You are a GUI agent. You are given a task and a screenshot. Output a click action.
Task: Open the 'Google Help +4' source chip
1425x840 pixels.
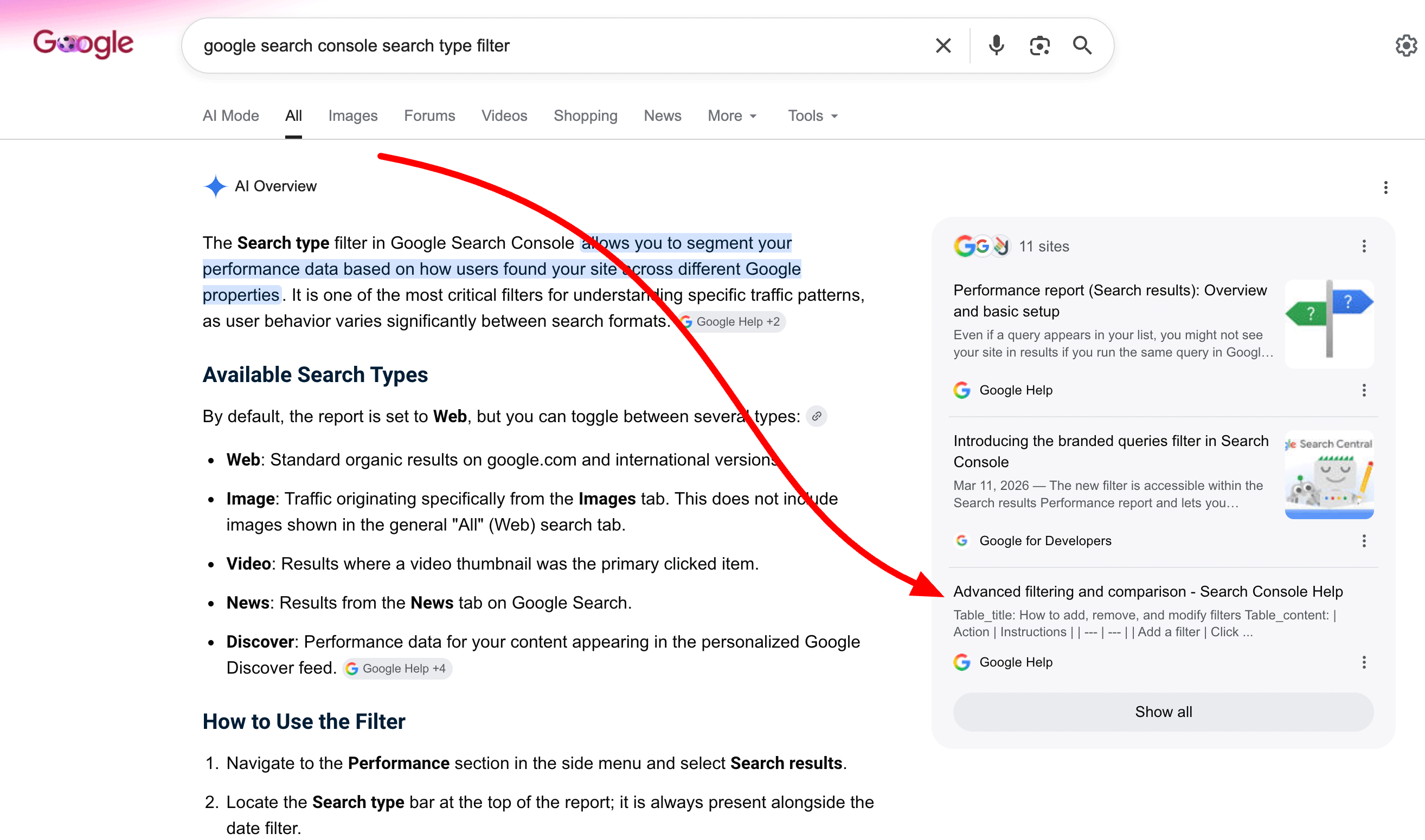point(397,669)
